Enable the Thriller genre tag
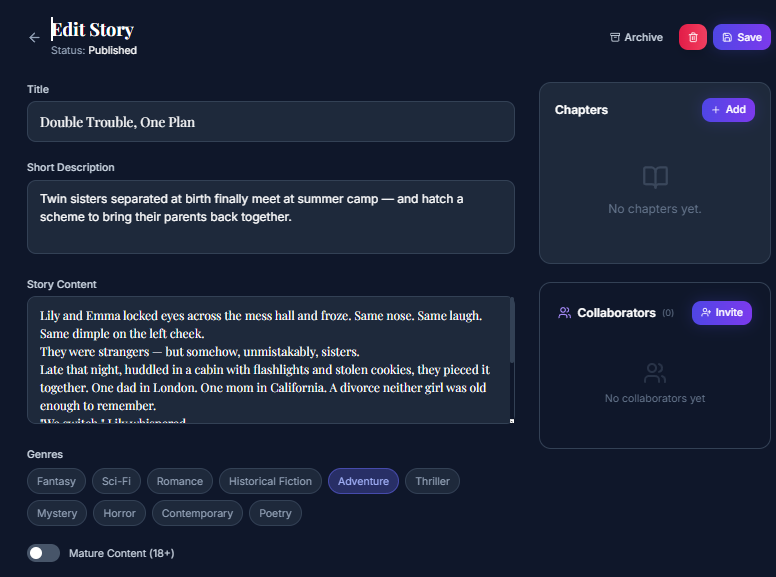The width and height of the screenshot is (776, 577). pyautogui.click(x=432, y=481)
